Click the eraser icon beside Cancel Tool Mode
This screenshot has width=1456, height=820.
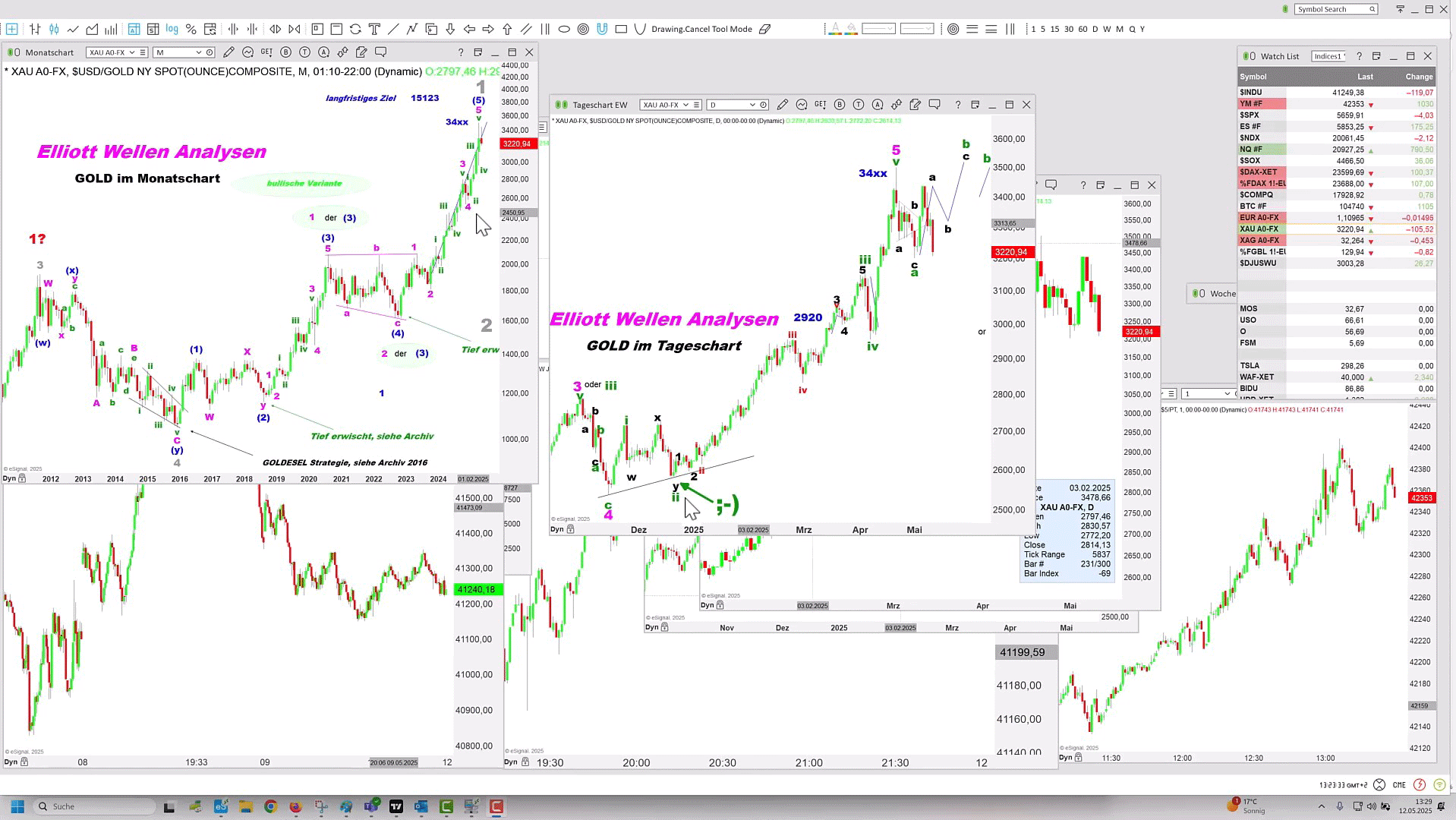click(x=765, y=29)
